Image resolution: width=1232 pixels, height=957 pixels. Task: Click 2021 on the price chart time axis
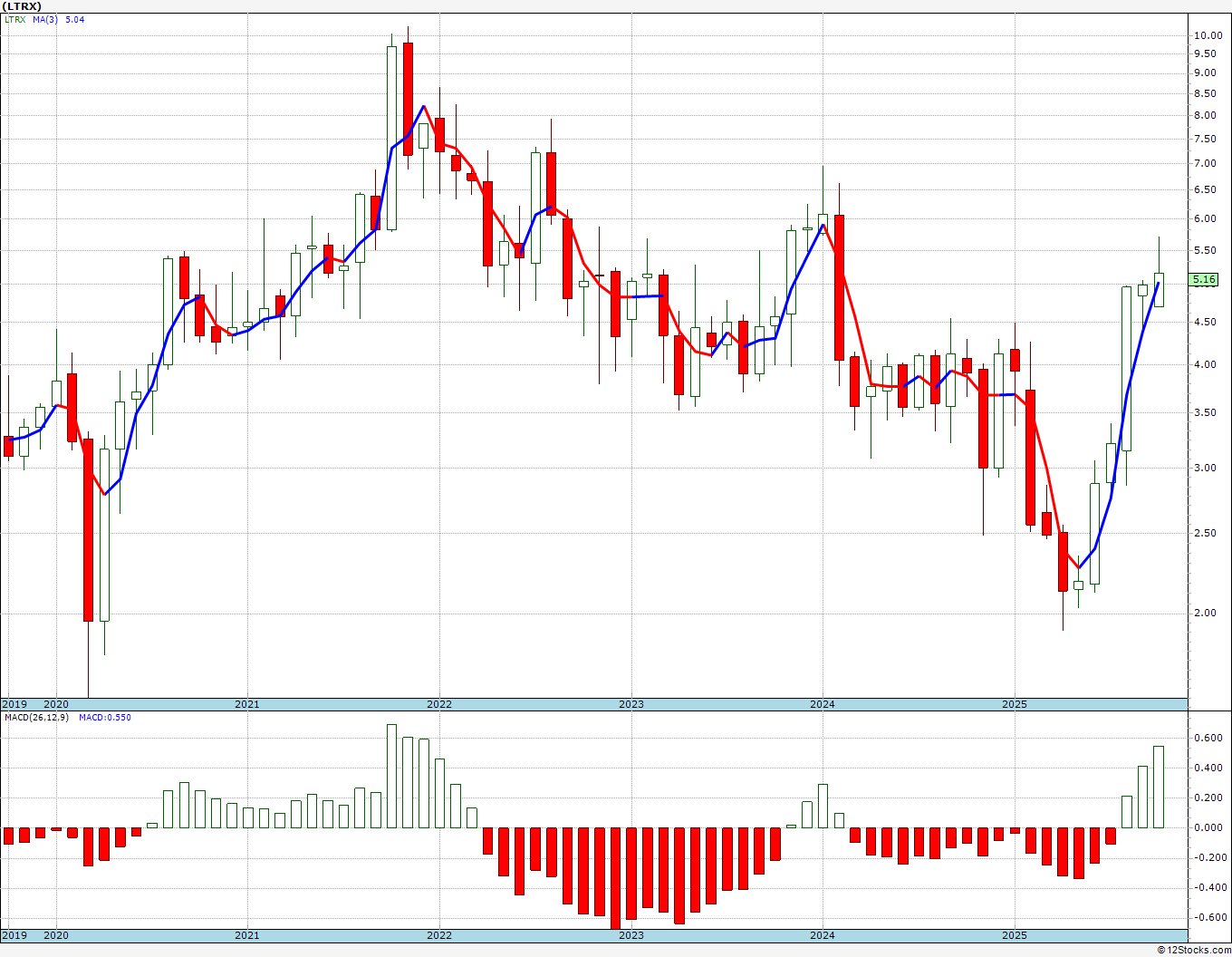click(247, 704)
